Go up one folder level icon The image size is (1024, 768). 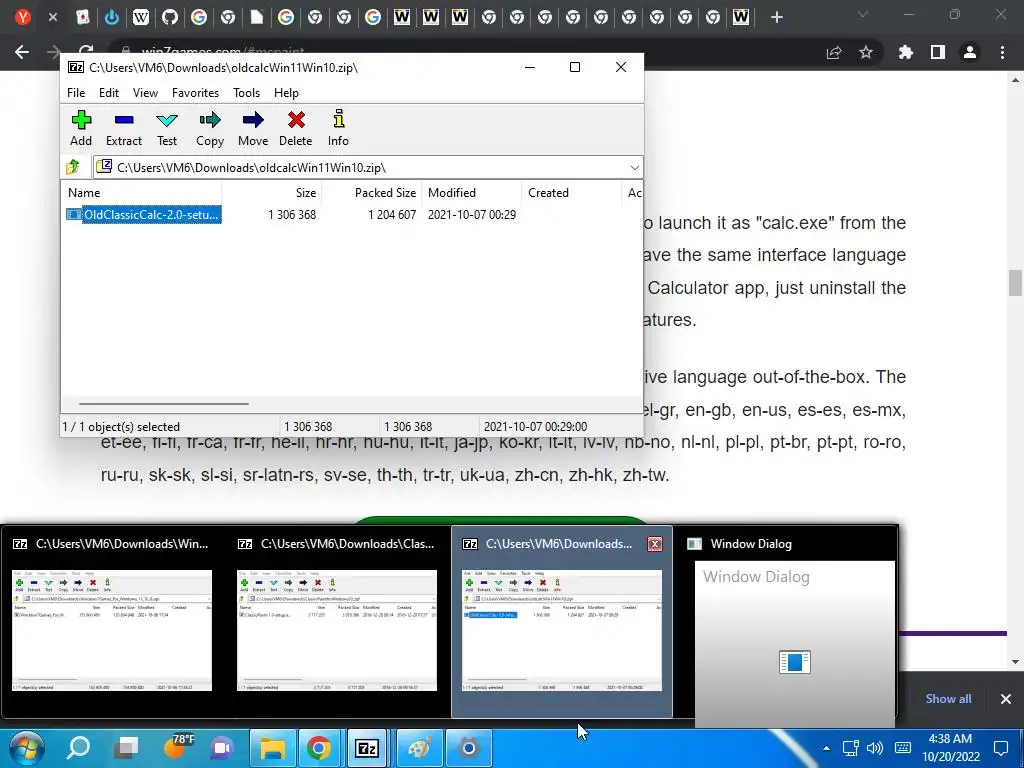click(x=73, y=167)
